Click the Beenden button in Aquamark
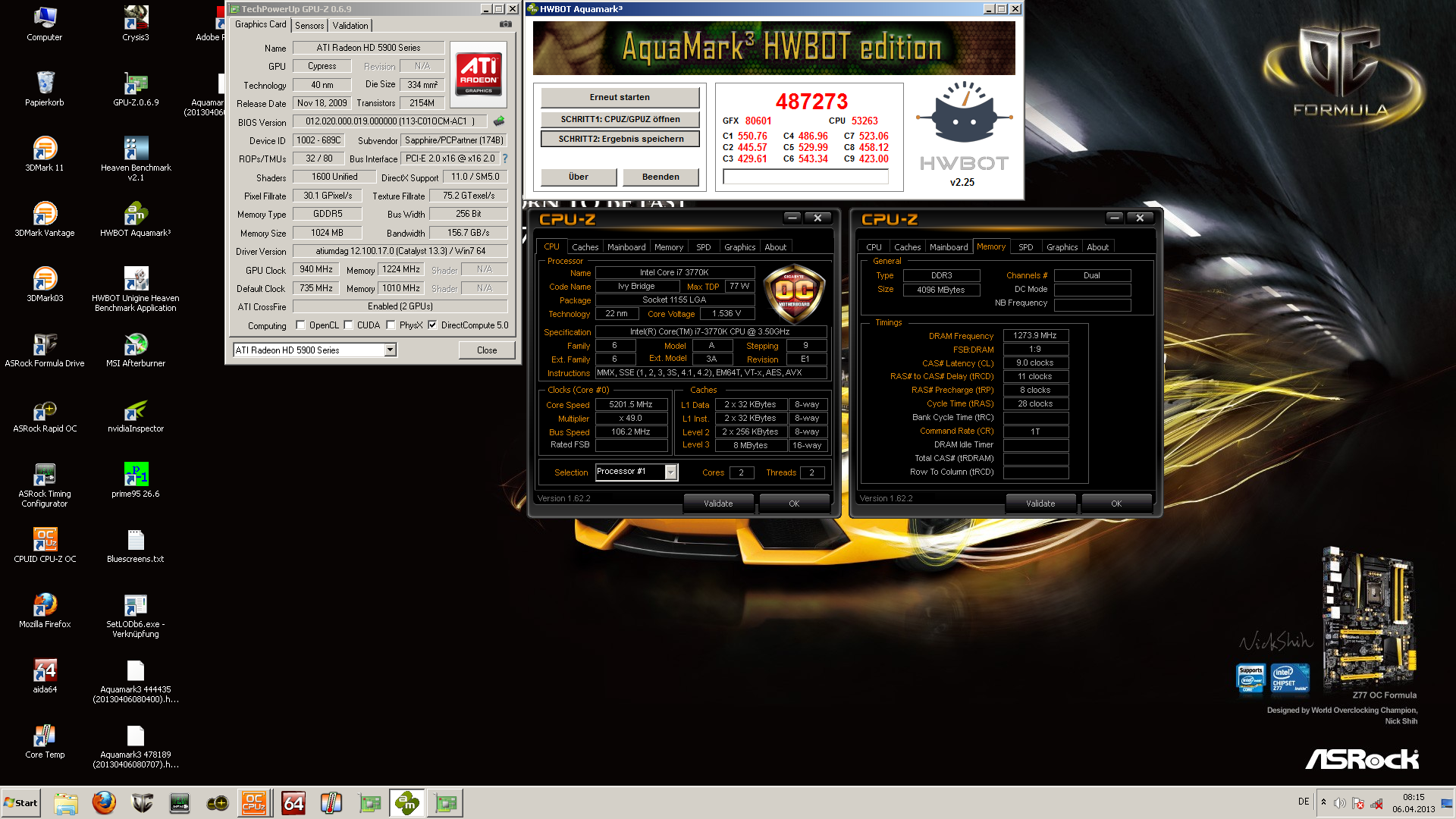Viewport: 1456px width, 819px height. (x=661, y=177)
